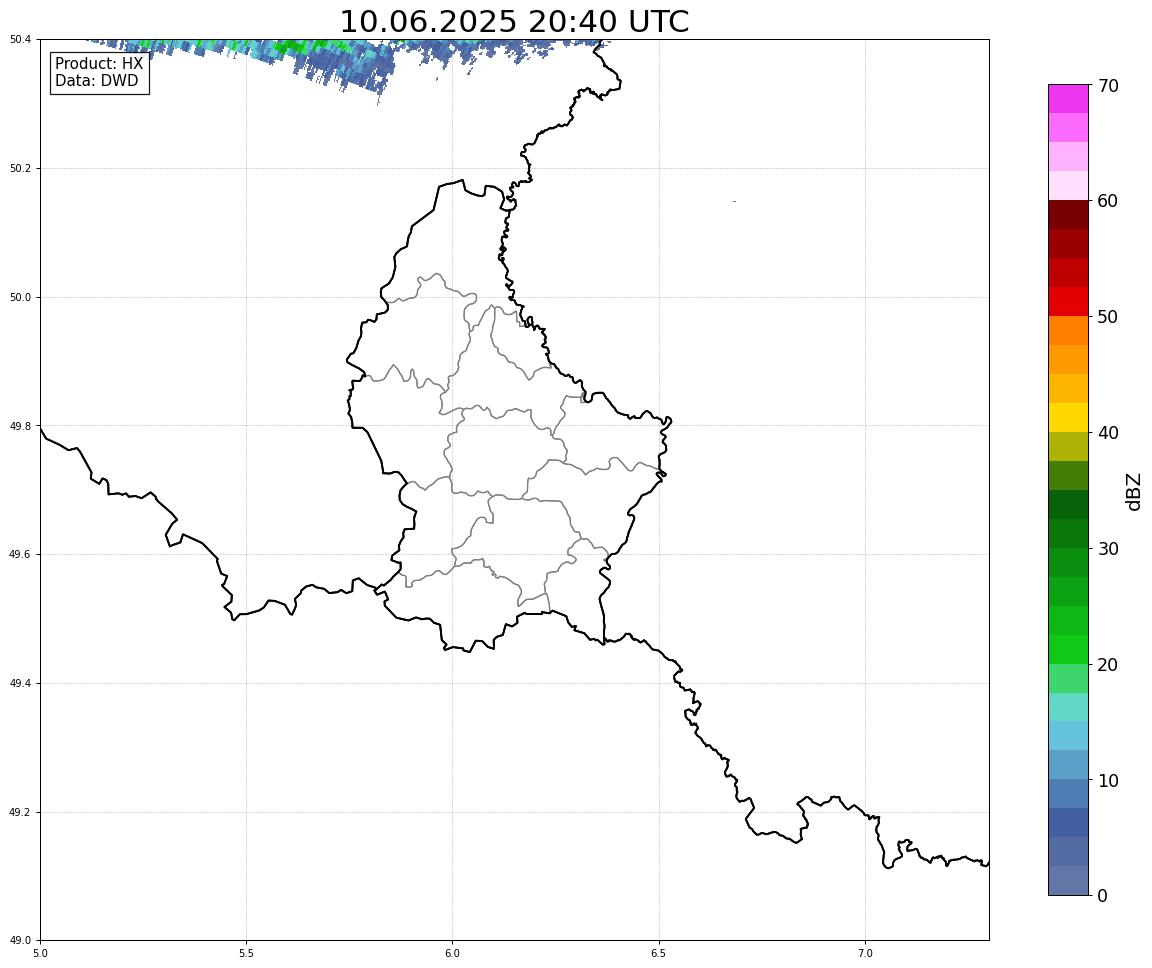1152x968 pixels.
Task: Click the latitude axis label 50.4
Action: pos(20,40)
